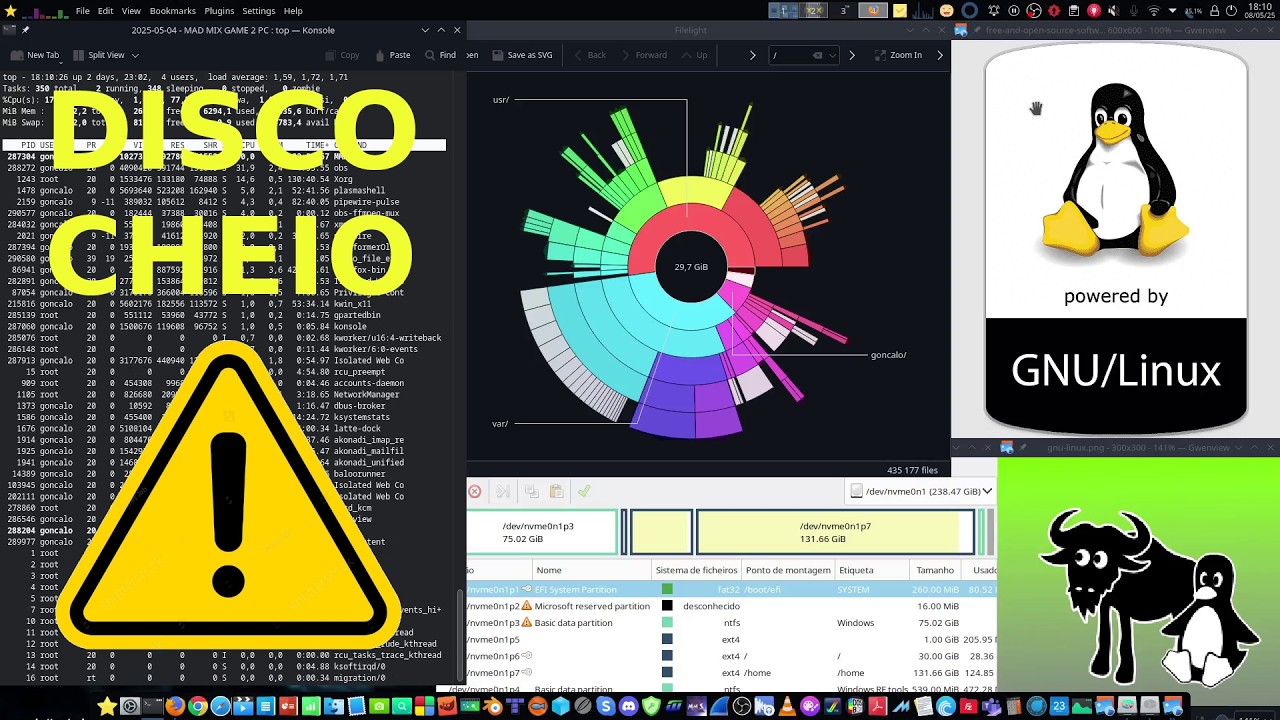Open the View menu
This screenshot has height=720, width=1280.
click(131, 11)
